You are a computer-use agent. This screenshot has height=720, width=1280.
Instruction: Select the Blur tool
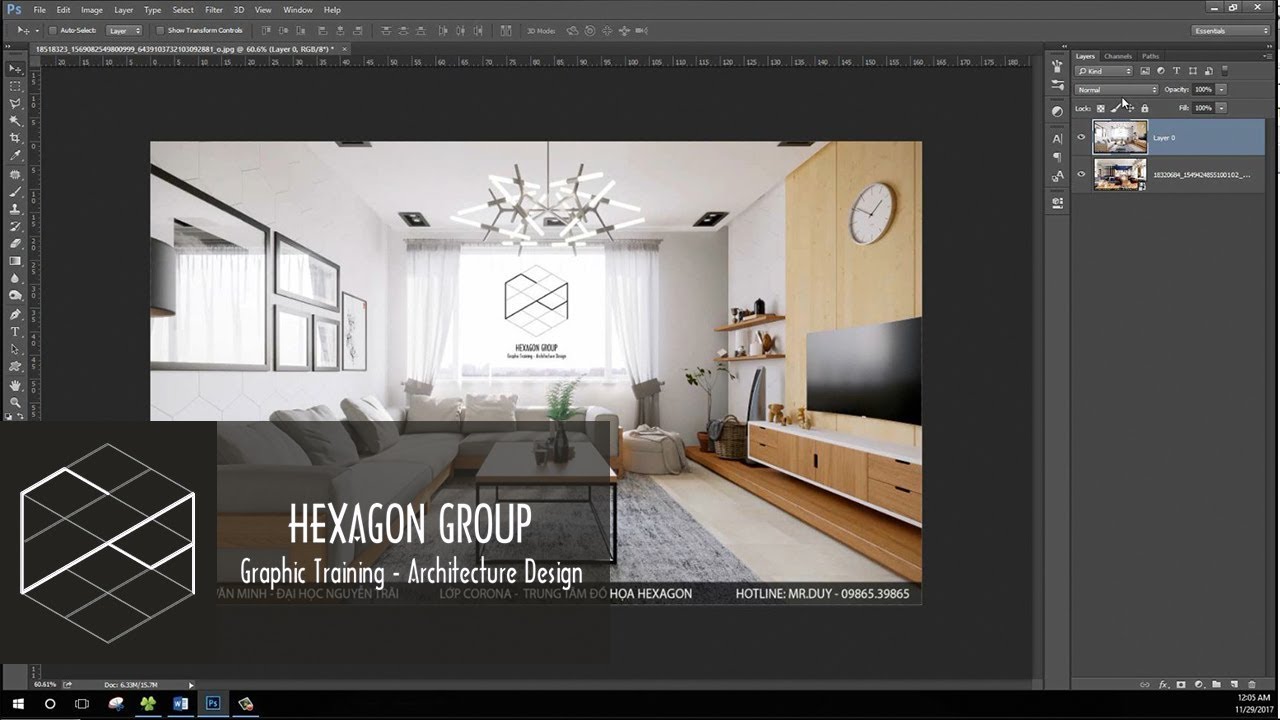15,278
